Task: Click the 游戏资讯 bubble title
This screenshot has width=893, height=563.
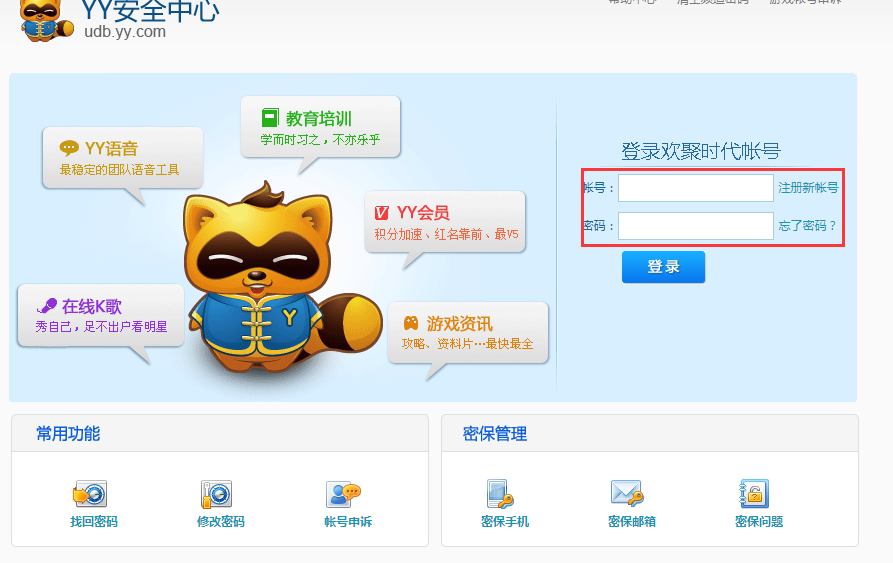Action: tap(459, 324)
